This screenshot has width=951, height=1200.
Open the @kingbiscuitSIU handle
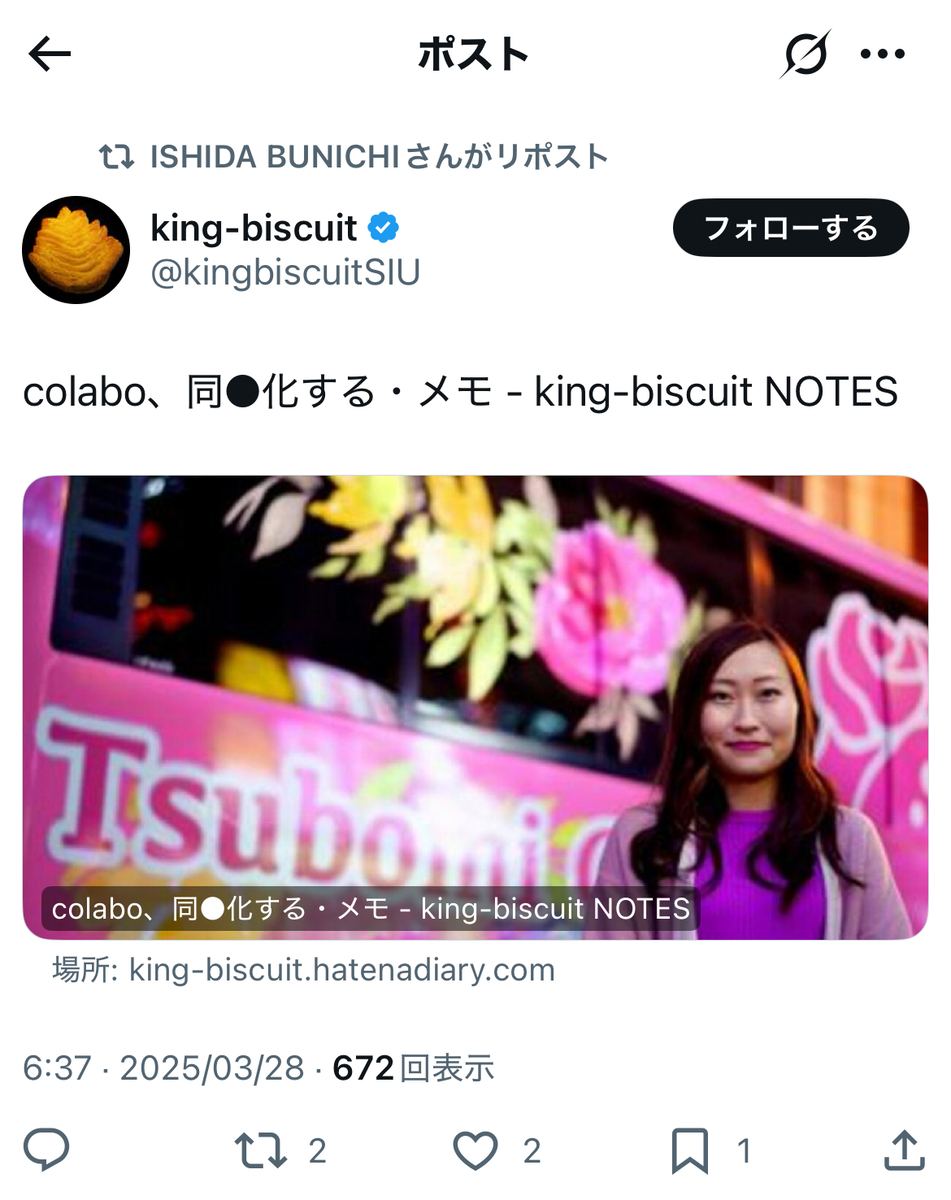click(x=286, y=272)
